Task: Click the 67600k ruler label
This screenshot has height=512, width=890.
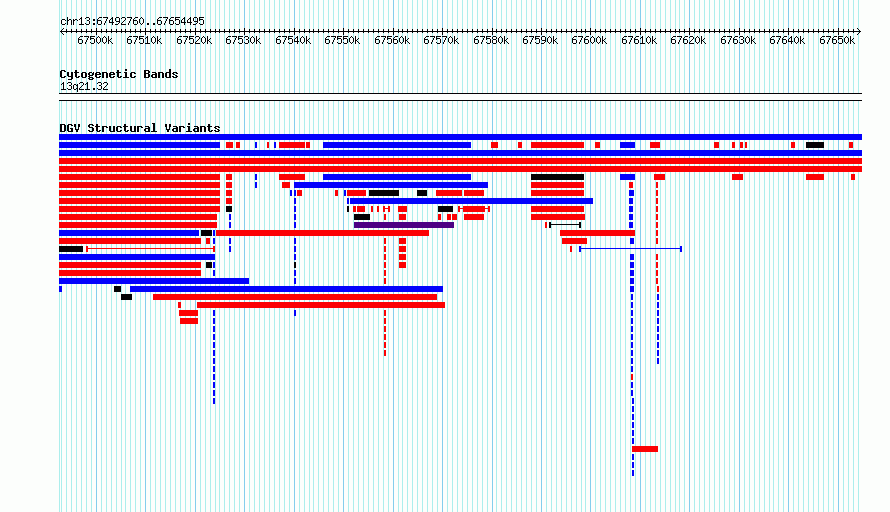Action: click(589, 40)
